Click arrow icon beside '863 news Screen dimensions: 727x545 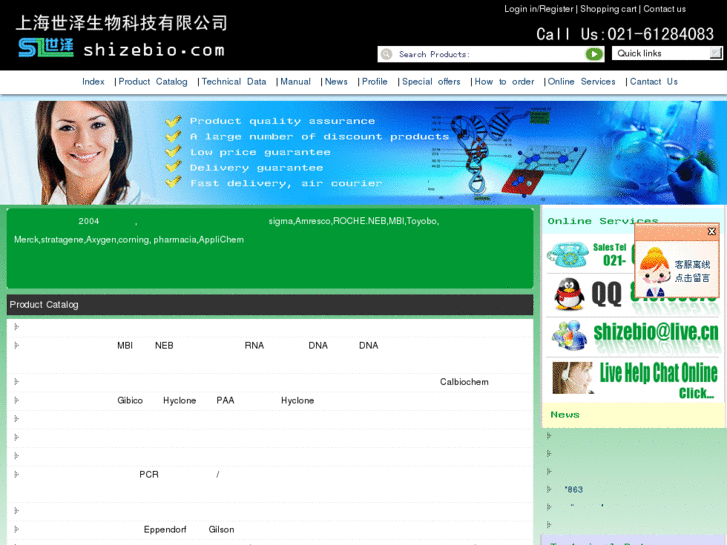[x=549, y=489]
